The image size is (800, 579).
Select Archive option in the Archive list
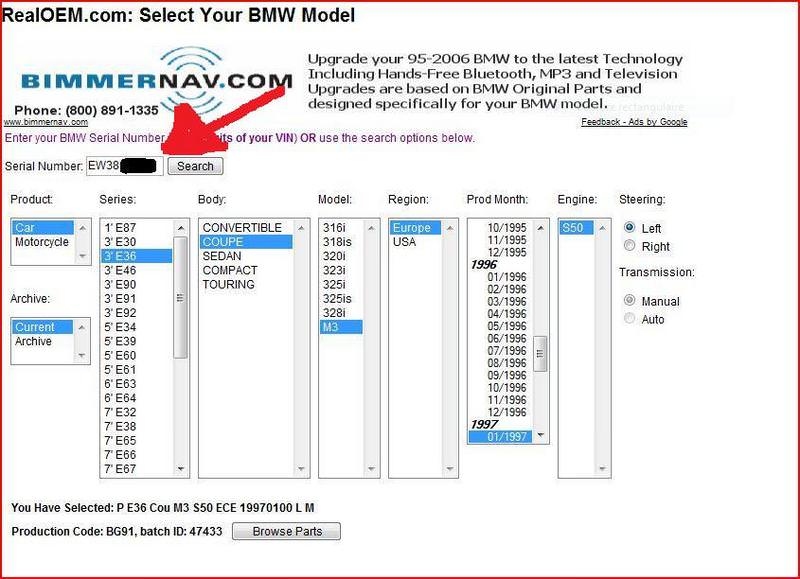pyautogui.click(x=43, y=341)
